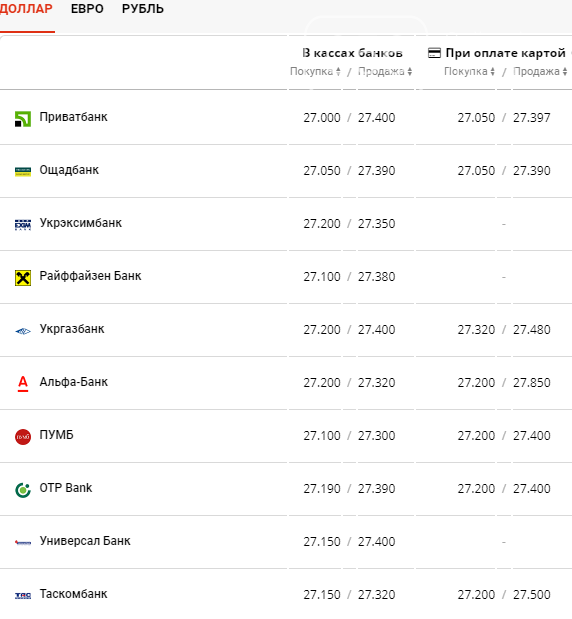572x619 pixels.
Task: Click the OTP Bank green logo
Action: point(23,490)
